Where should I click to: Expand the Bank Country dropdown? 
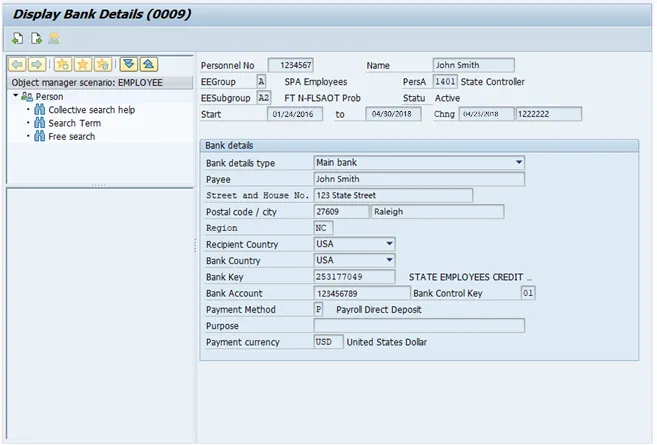click(x=388, y=260)
